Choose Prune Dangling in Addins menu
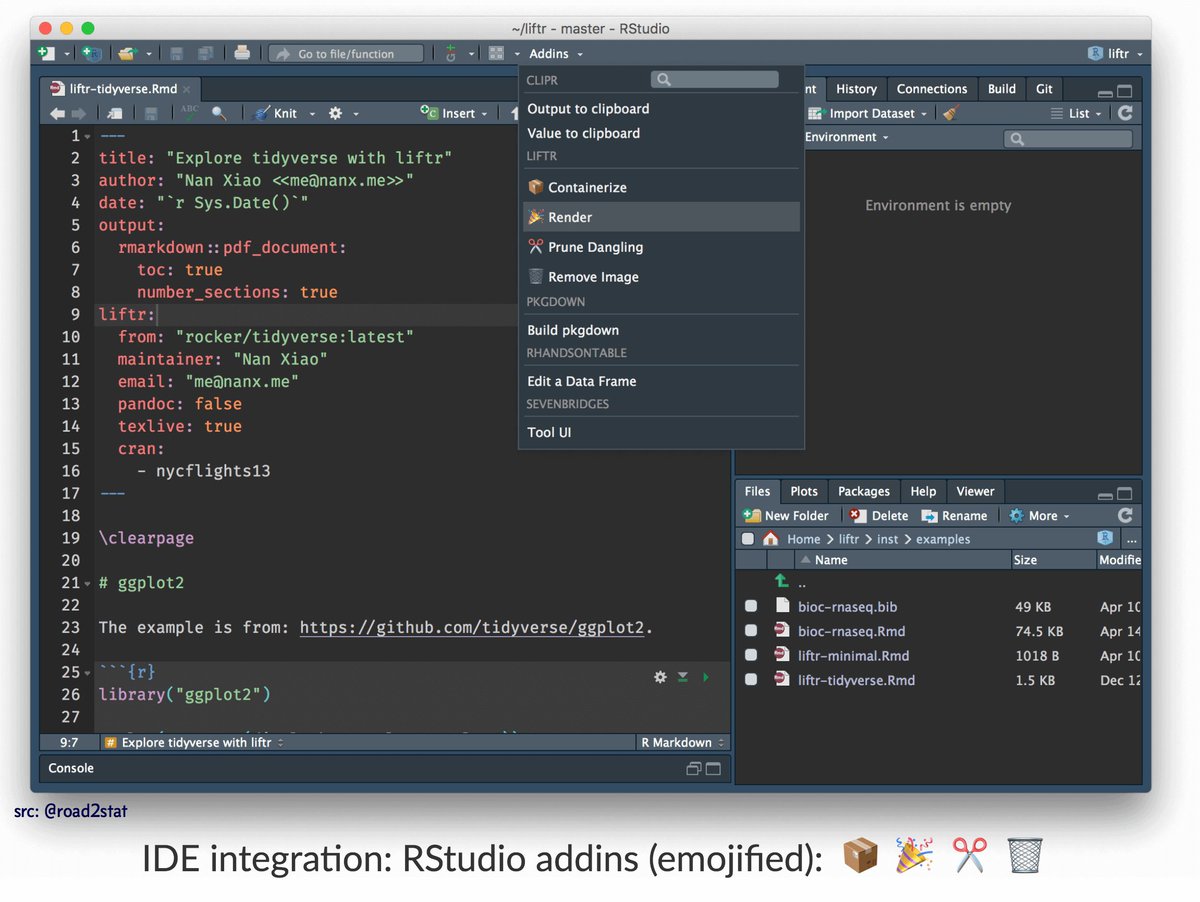1200x902 pixels. pyautogui.click(x=661, y=247)
